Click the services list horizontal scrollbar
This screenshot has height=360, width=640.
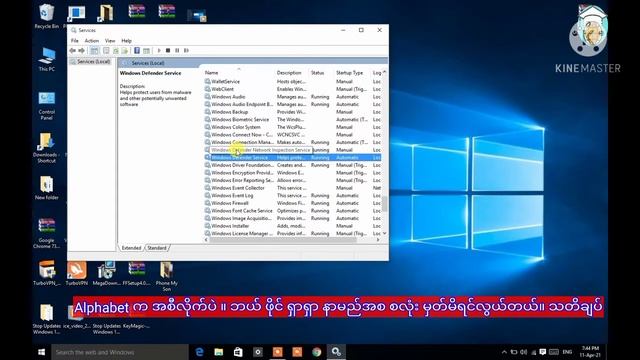coord(283,240)
